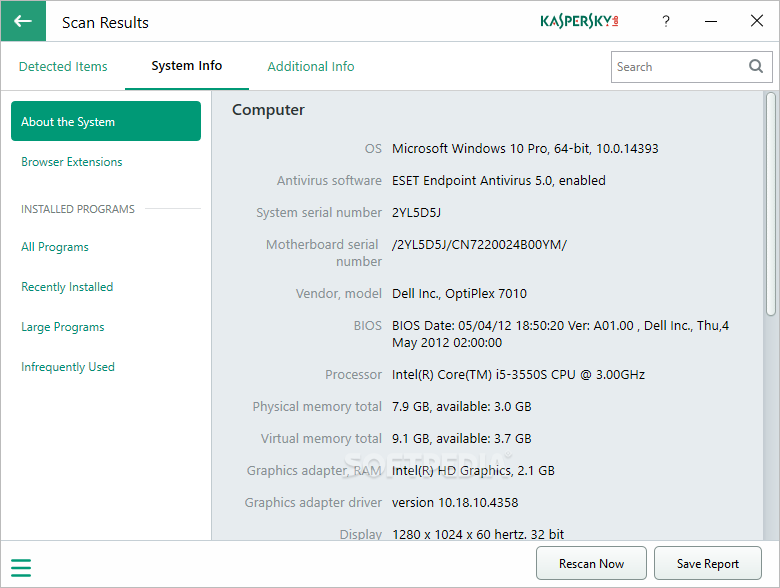The image size is (780, 588).
Task: Click the Intel Core i5-3550S processor value
Action: click(518, 375)
